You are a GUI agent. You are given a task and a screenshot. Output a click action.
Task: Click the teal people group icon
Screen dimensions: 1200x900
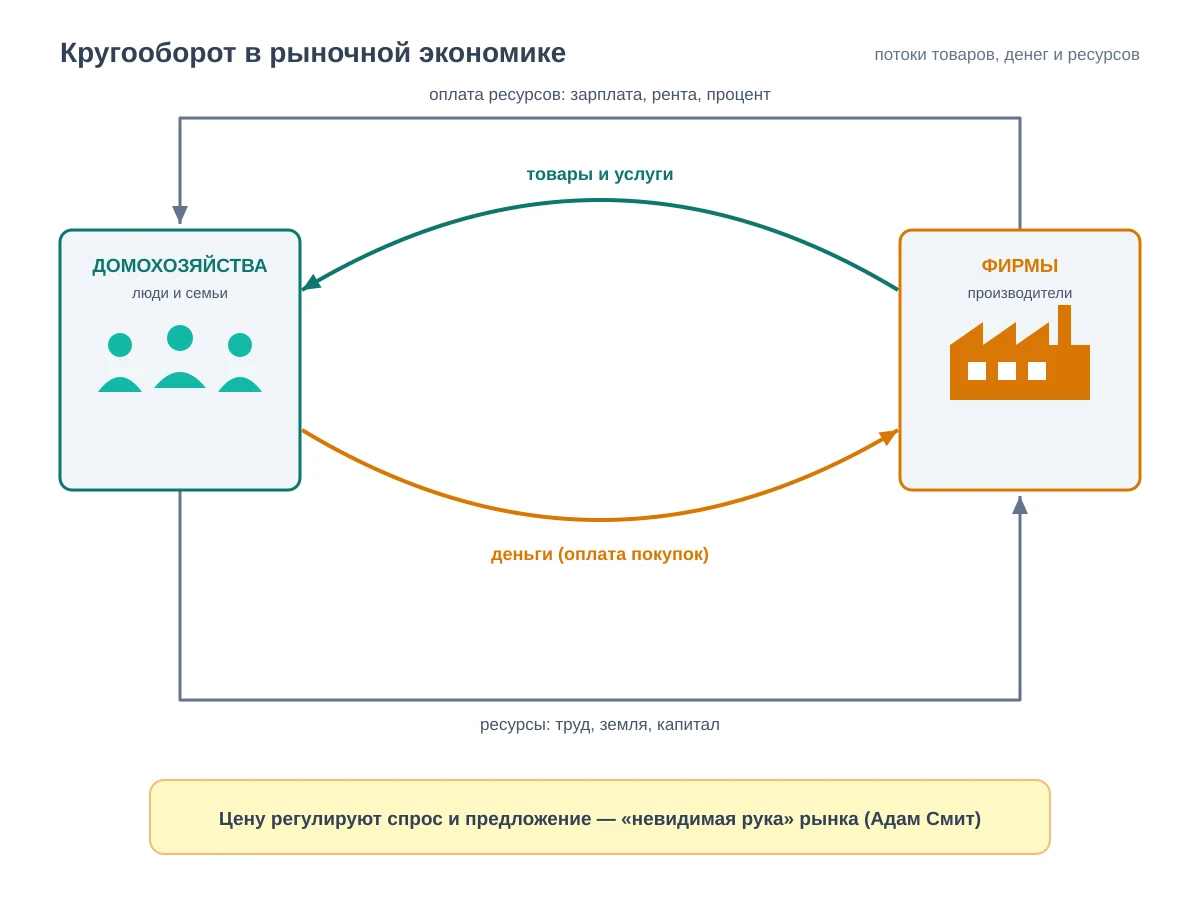[x=180, y=359]
